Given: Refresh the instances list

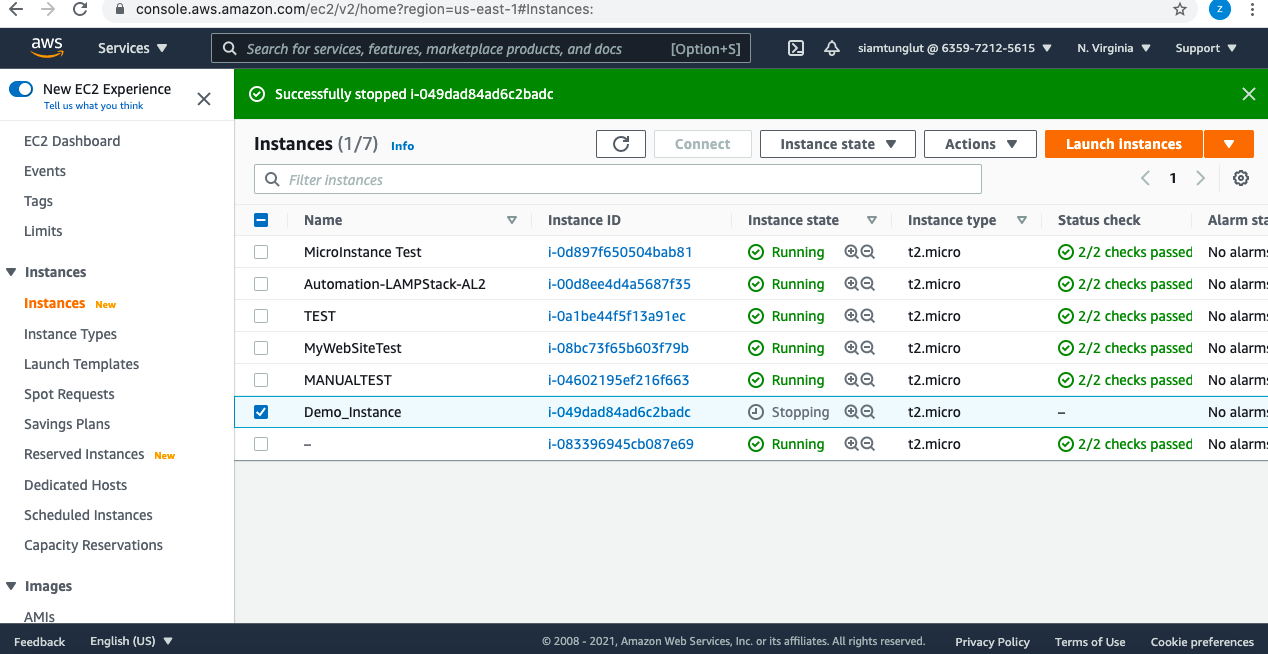Looking at the screenshot, I should 621,144.
